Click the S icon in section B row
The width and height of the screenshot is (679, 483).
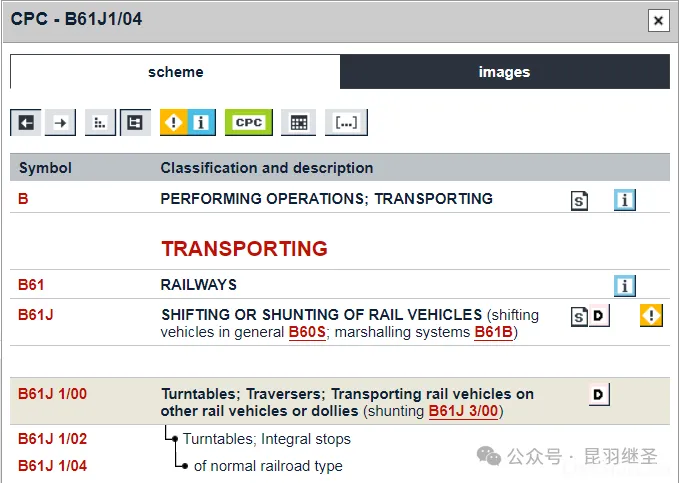tap(579, 200)
